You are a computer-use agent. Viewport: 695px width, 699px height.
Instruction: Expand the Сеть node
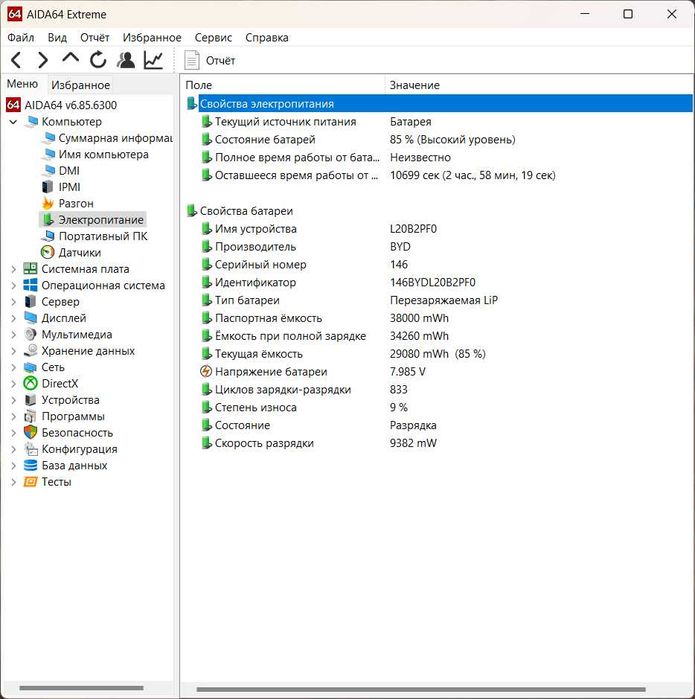click(x=13, y=367)
